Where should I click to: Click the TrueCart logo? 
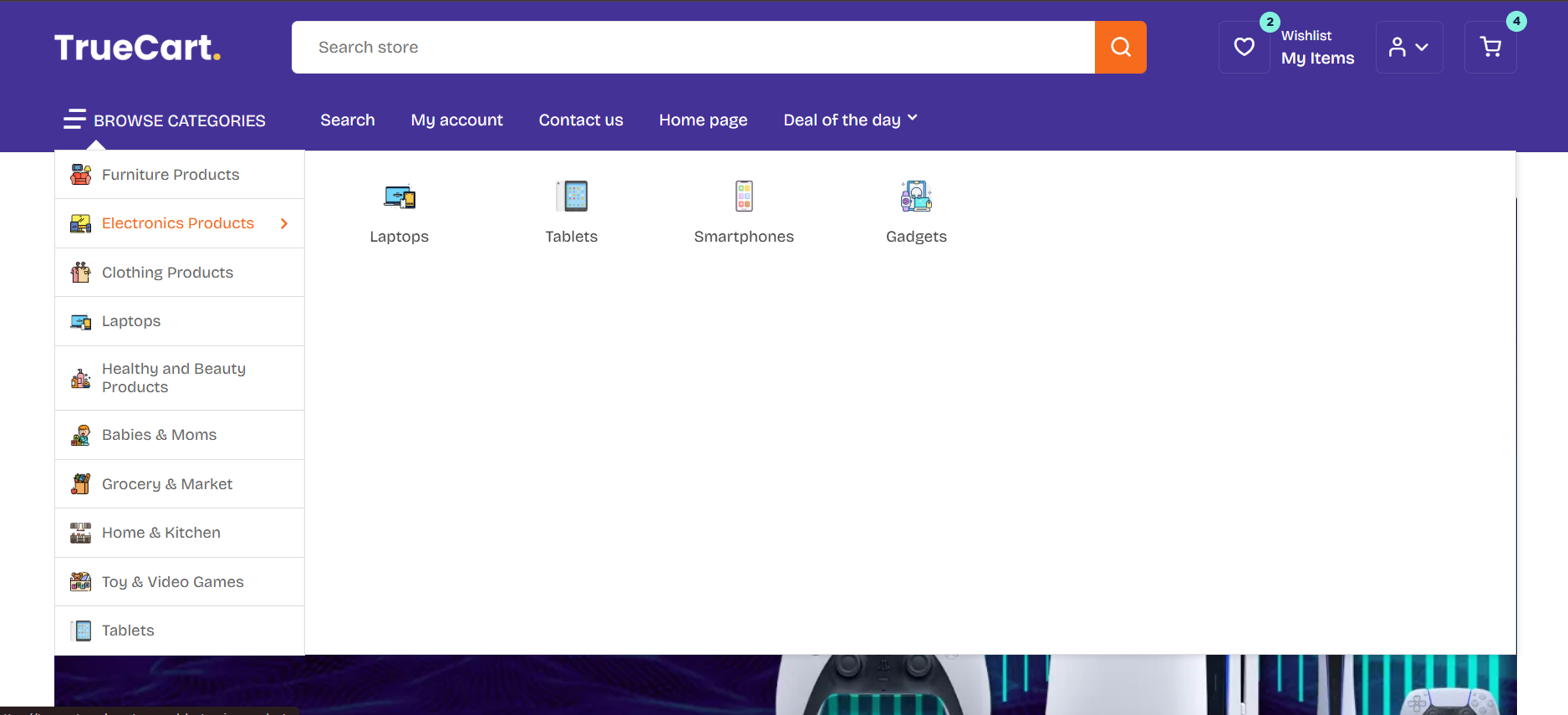(138, 48)
